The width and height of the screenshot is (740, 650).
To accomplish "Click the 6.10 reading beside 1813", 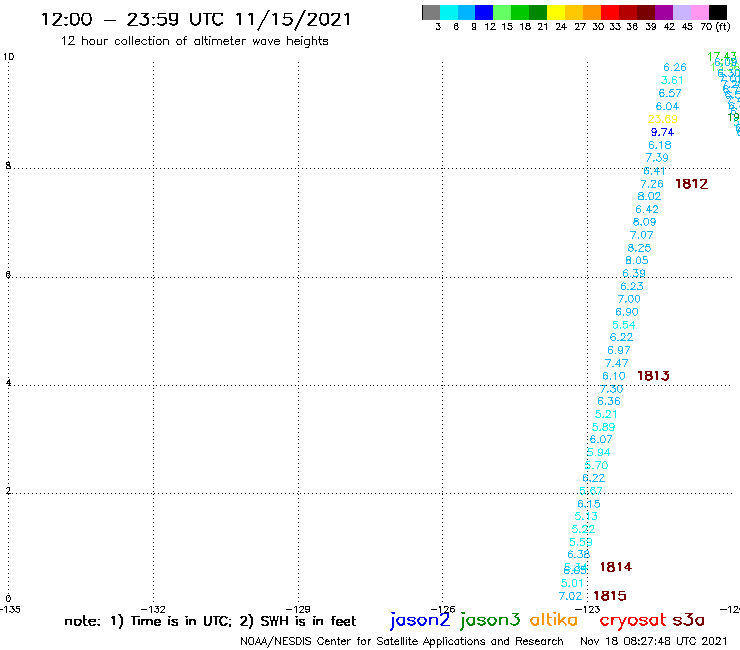I will 614,376.
